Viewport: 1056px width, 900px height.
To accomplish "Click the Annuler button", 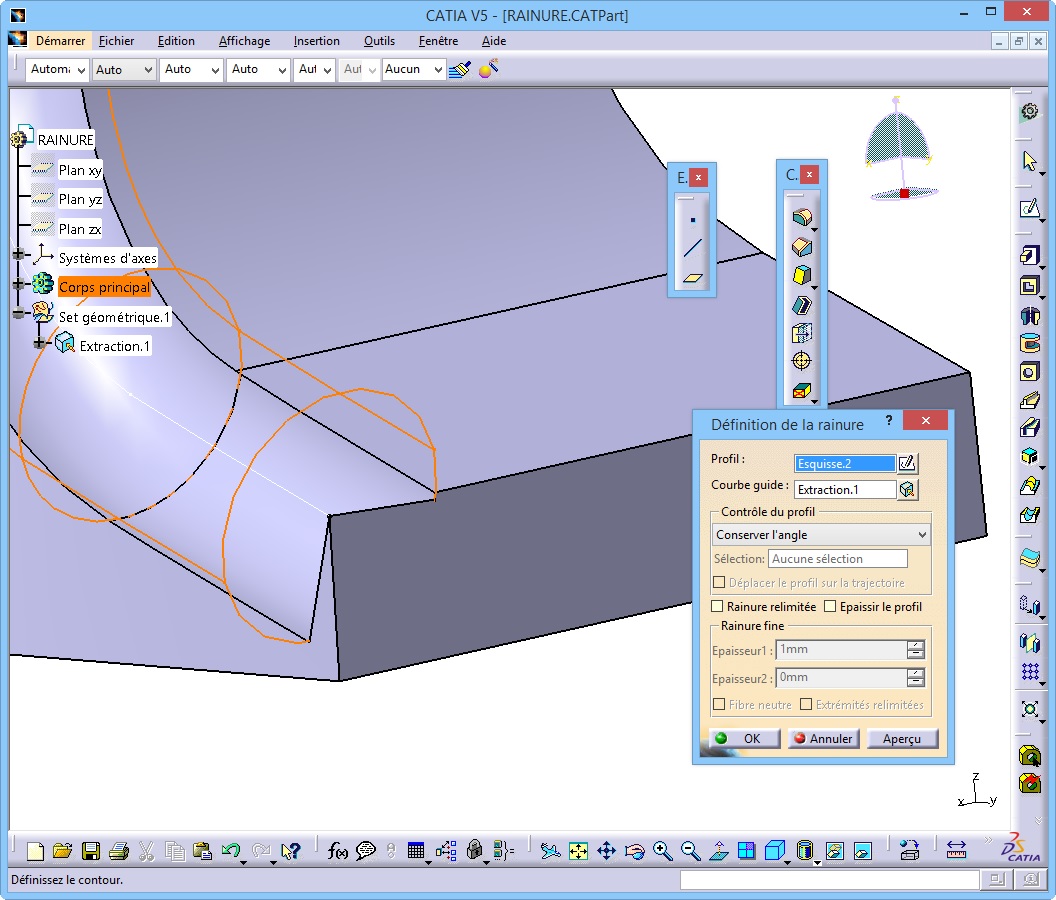I will click(x=824, y=738).
